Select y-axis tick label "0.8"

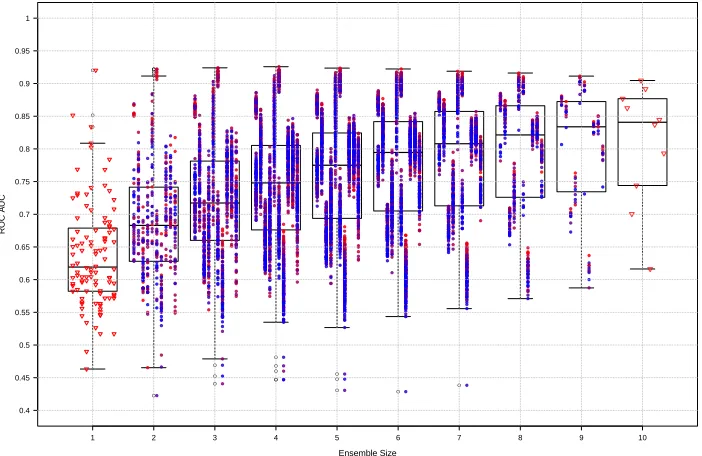point(24,149)
